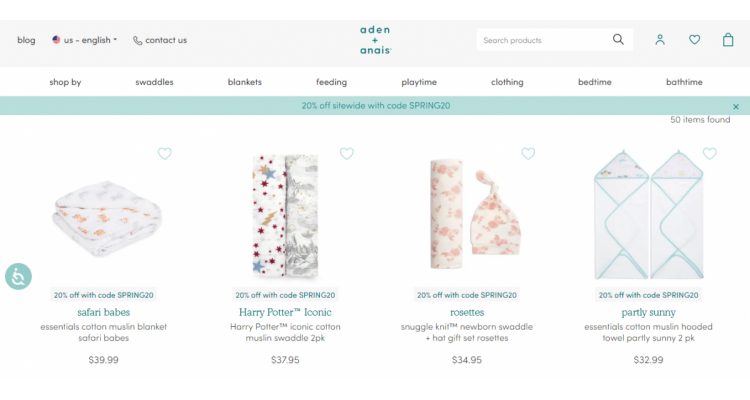Open the user account icon
750x400 pixels.
tap(660, 40)
